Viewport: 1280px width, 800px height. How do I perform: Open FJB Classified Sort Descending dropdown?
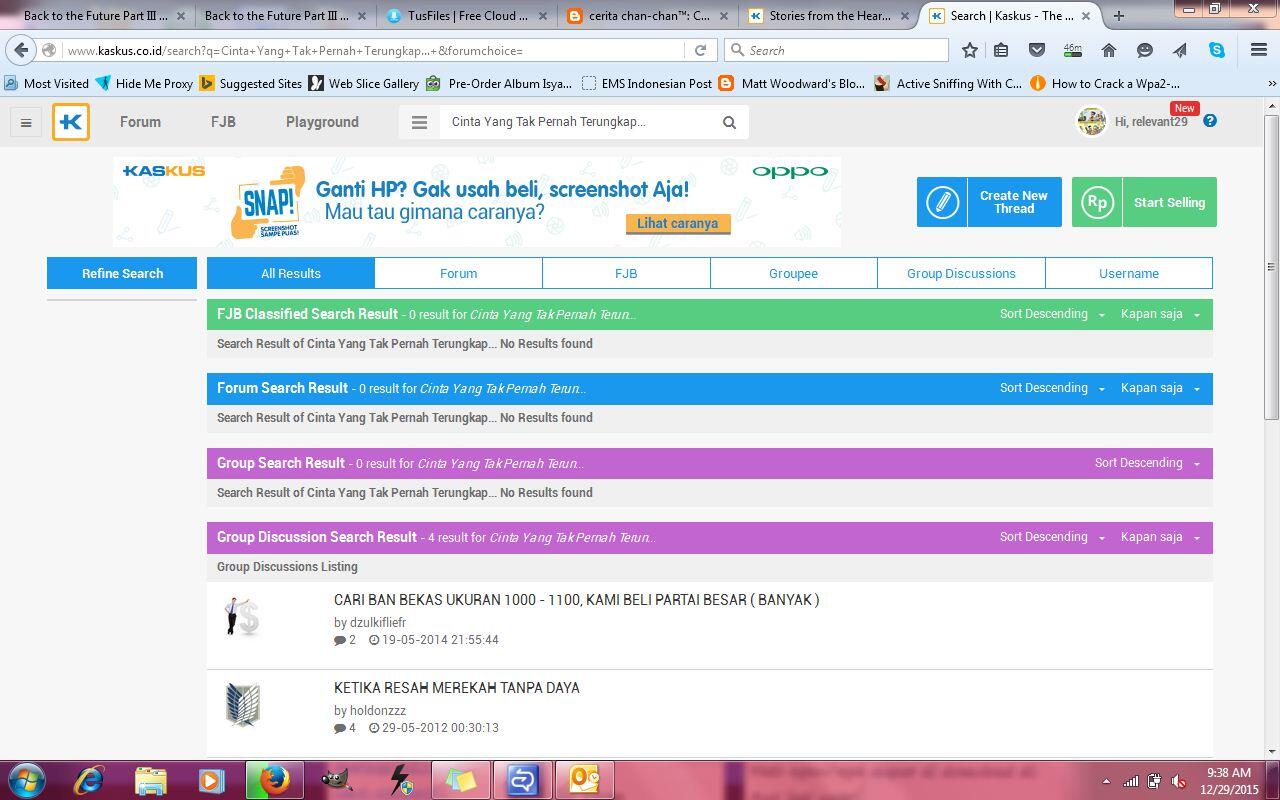tap(1051, 314)
